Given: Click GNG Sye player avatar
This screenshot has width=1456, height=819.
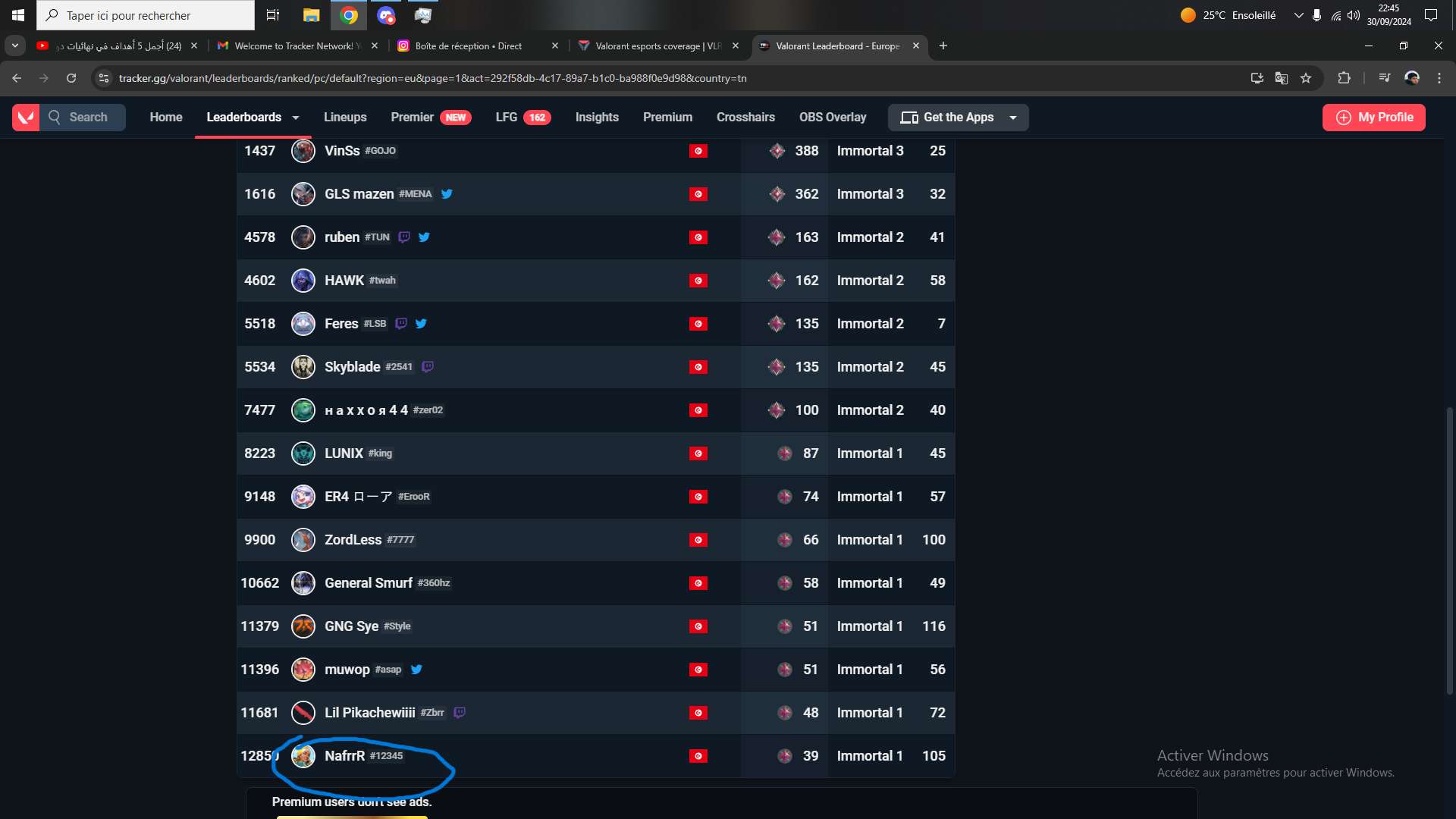Looking at the screenshot, I should tap(303, 626).
